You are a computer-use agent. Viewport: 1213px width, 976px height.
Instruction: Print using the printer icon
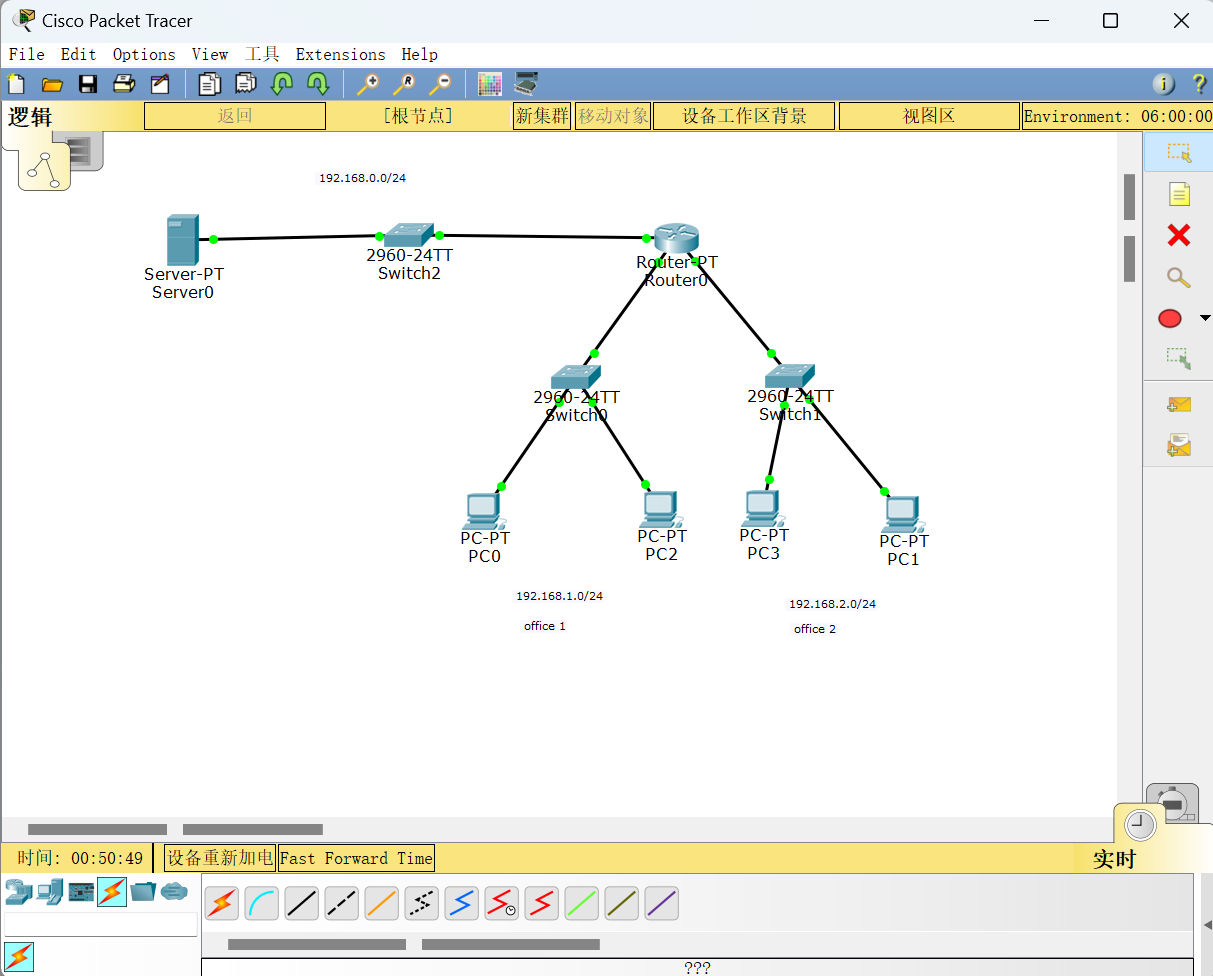(x=124, y=84)
